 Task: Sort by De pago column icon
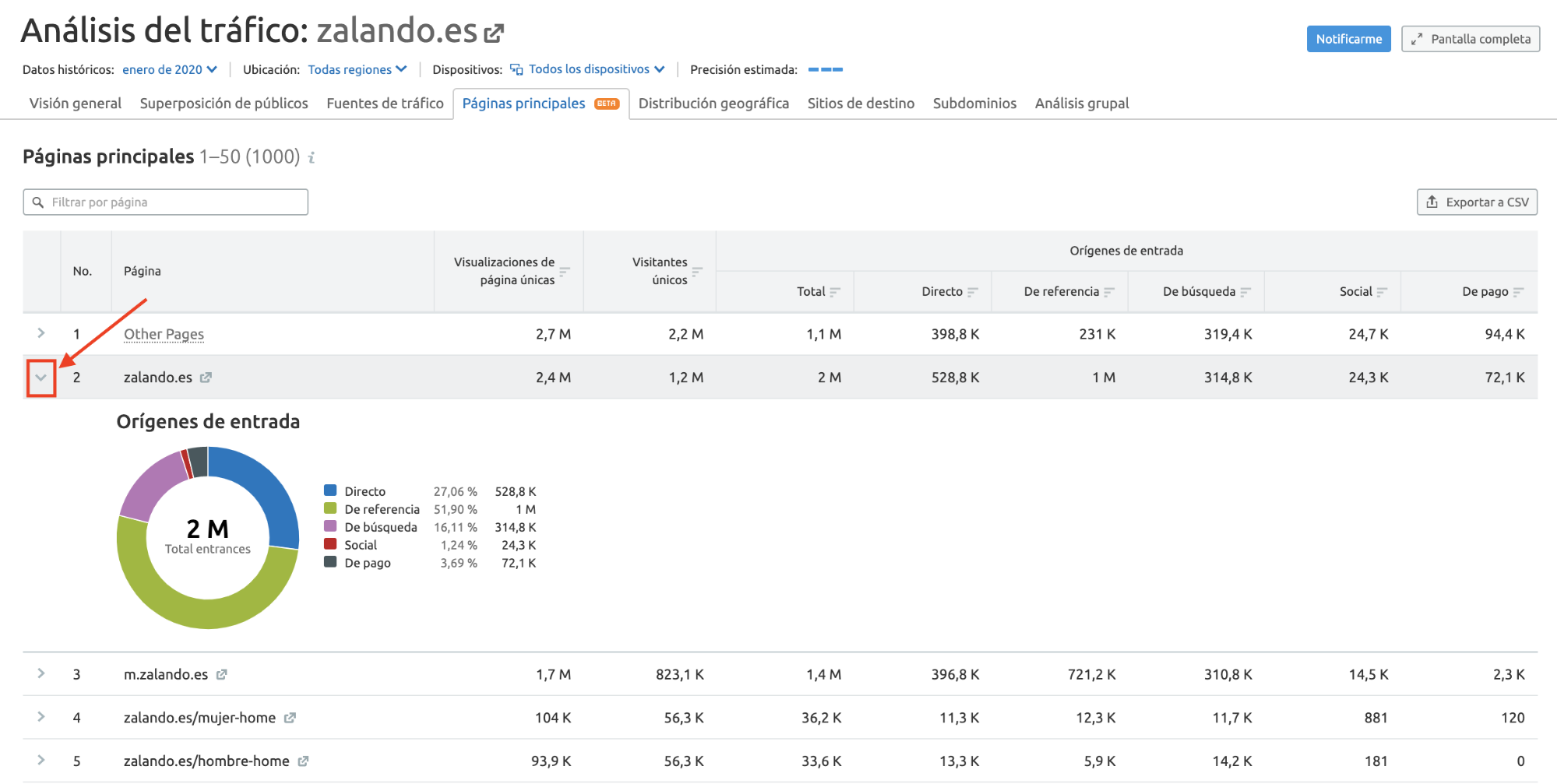[1518, 292]
